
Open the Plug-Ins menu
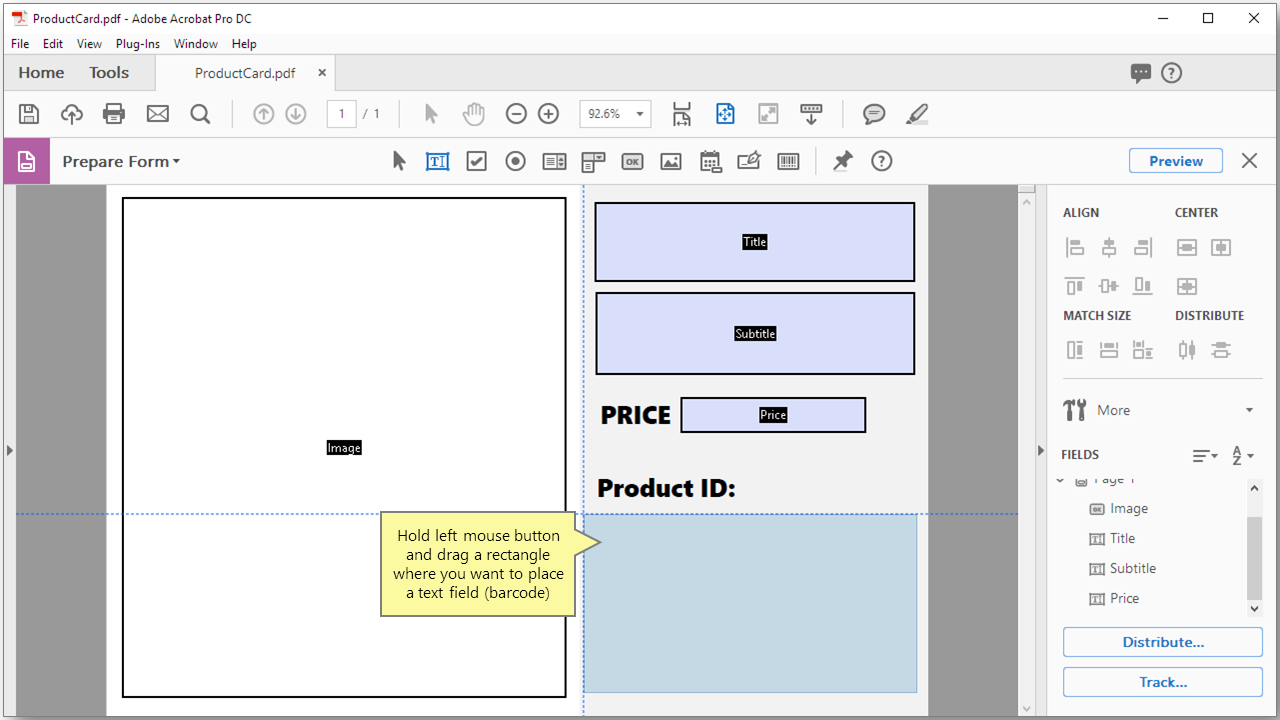[x=137, y=43]
